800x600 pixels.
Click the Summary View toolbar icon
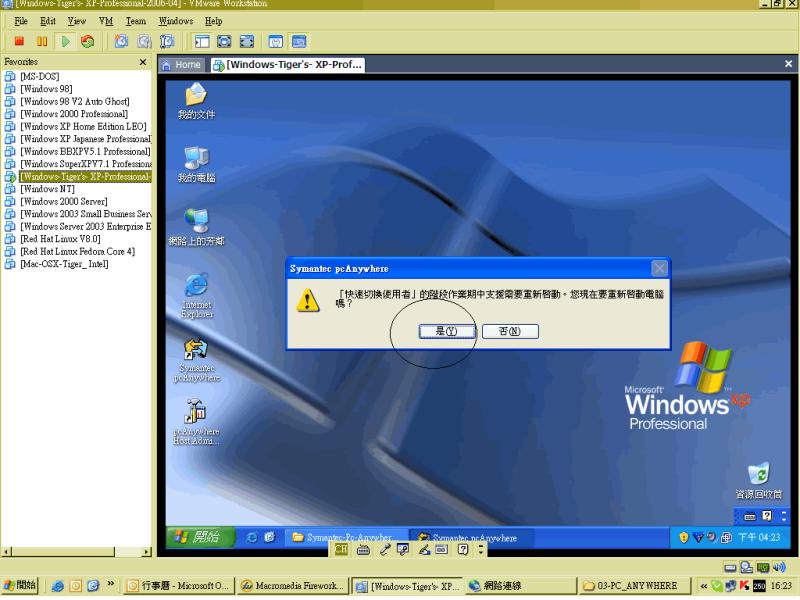pos(276,41)
